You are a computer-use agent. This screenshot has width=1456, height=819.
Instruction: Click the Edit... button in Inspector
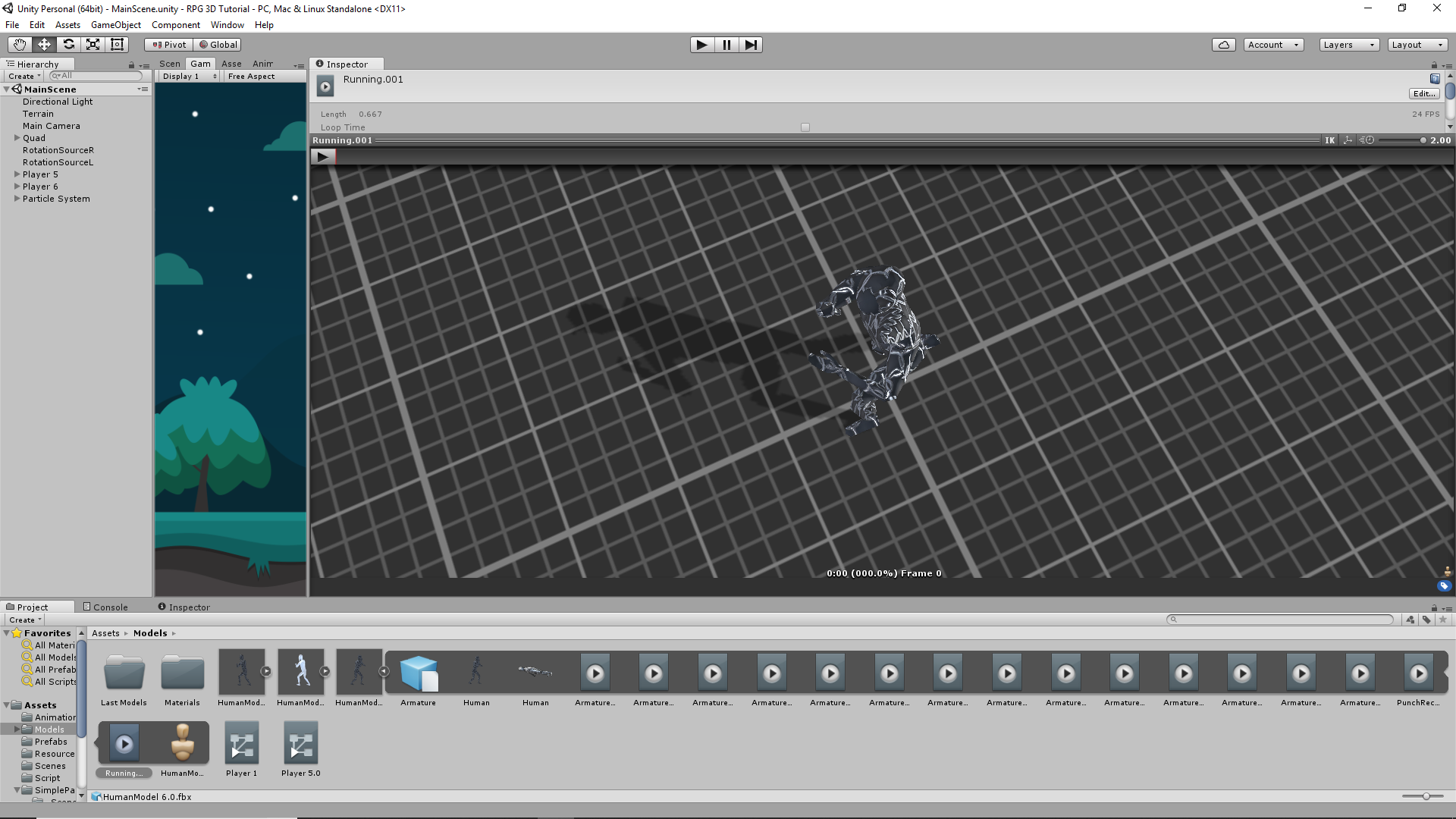pyautogui.click(x=1423, y=94)
